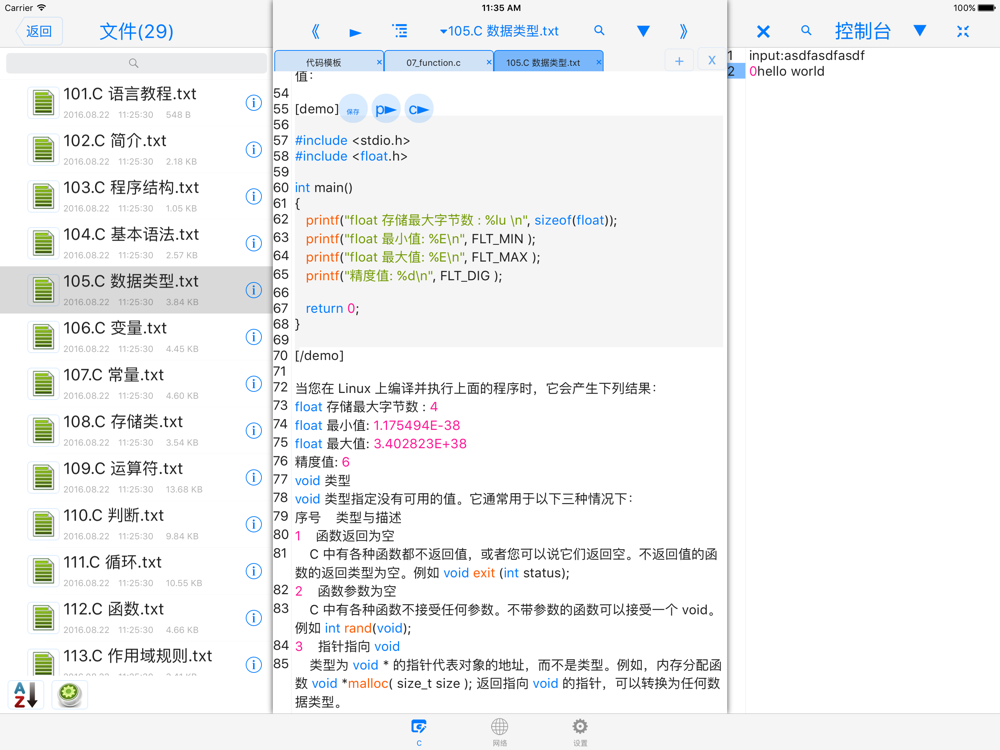This screenshot has width=1000, height=750.
Task: Open file 110.C 判断.txt
Action: coord(135,524)
